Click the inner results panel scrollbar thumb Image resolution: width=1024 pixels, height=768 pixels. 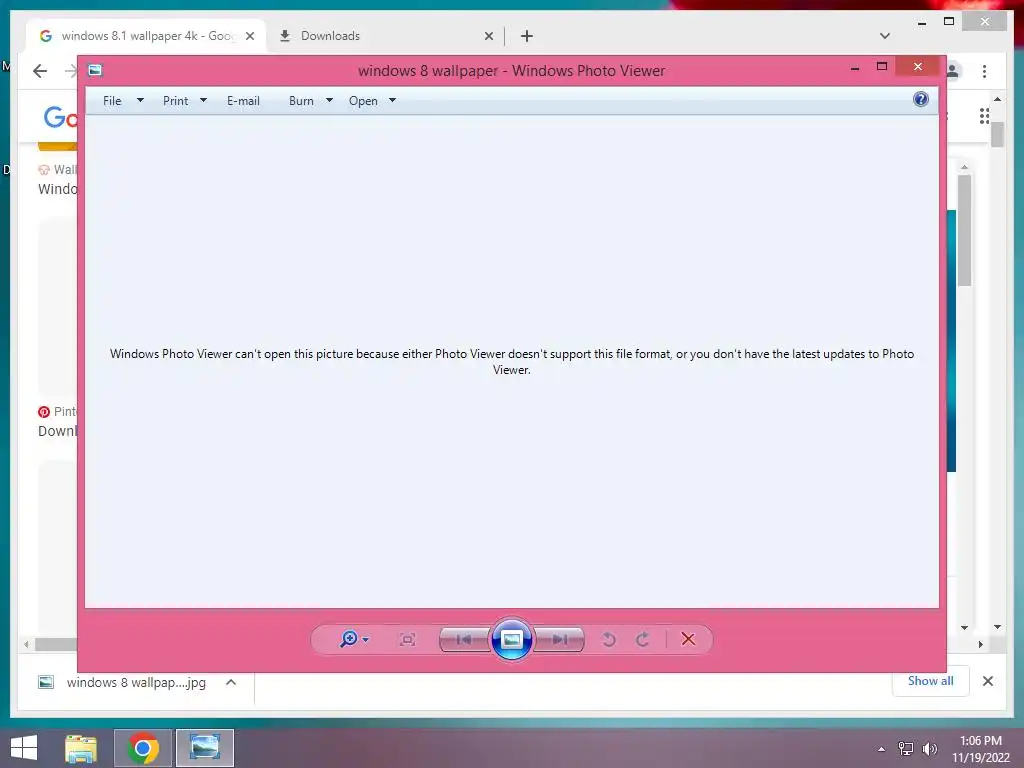point(965,230)
